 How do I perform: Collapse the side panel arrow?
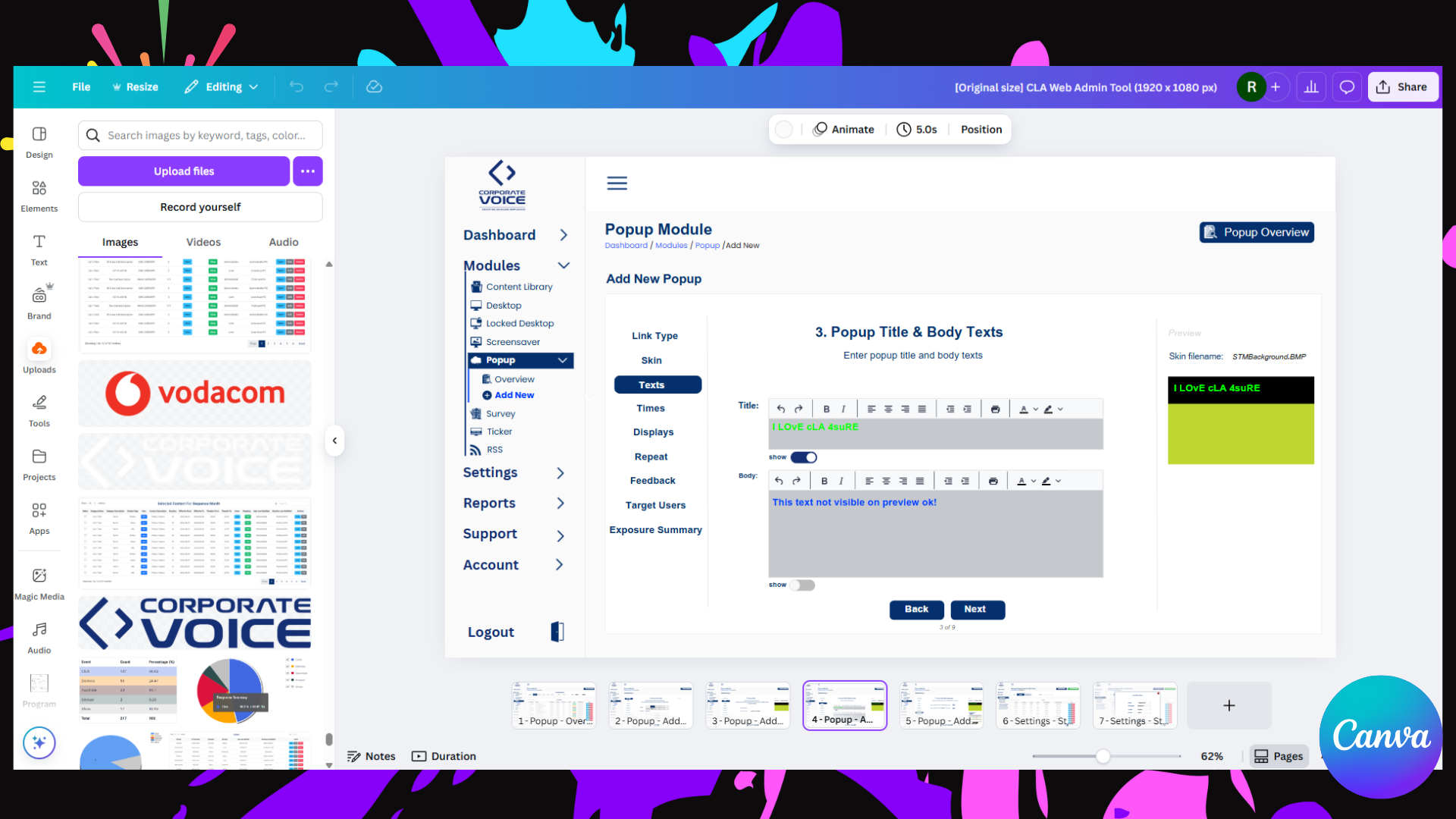click(x=334, y=441)
